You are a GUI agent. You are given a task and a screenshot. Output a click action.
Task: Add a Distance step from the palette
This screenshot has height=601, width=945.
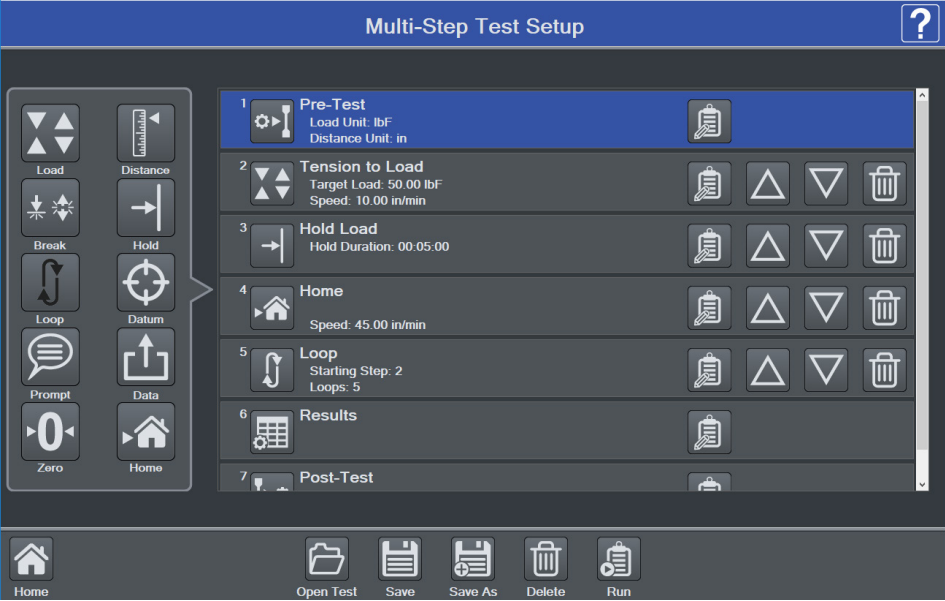(146, 133)
